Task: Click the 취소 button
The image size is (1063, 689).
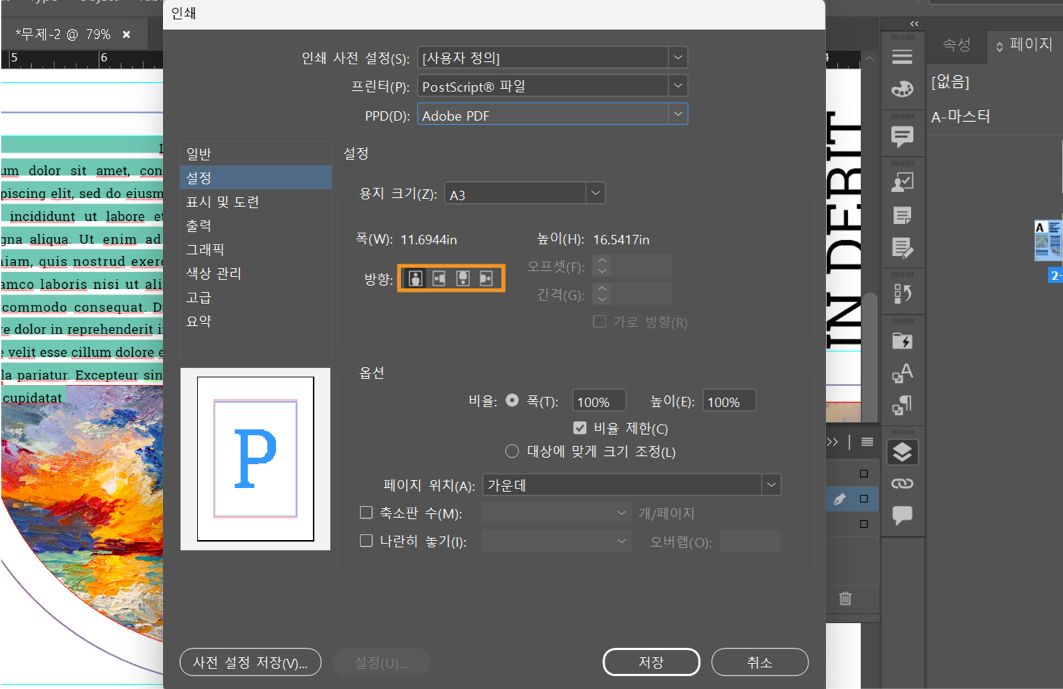Action: tap(759, 662)
